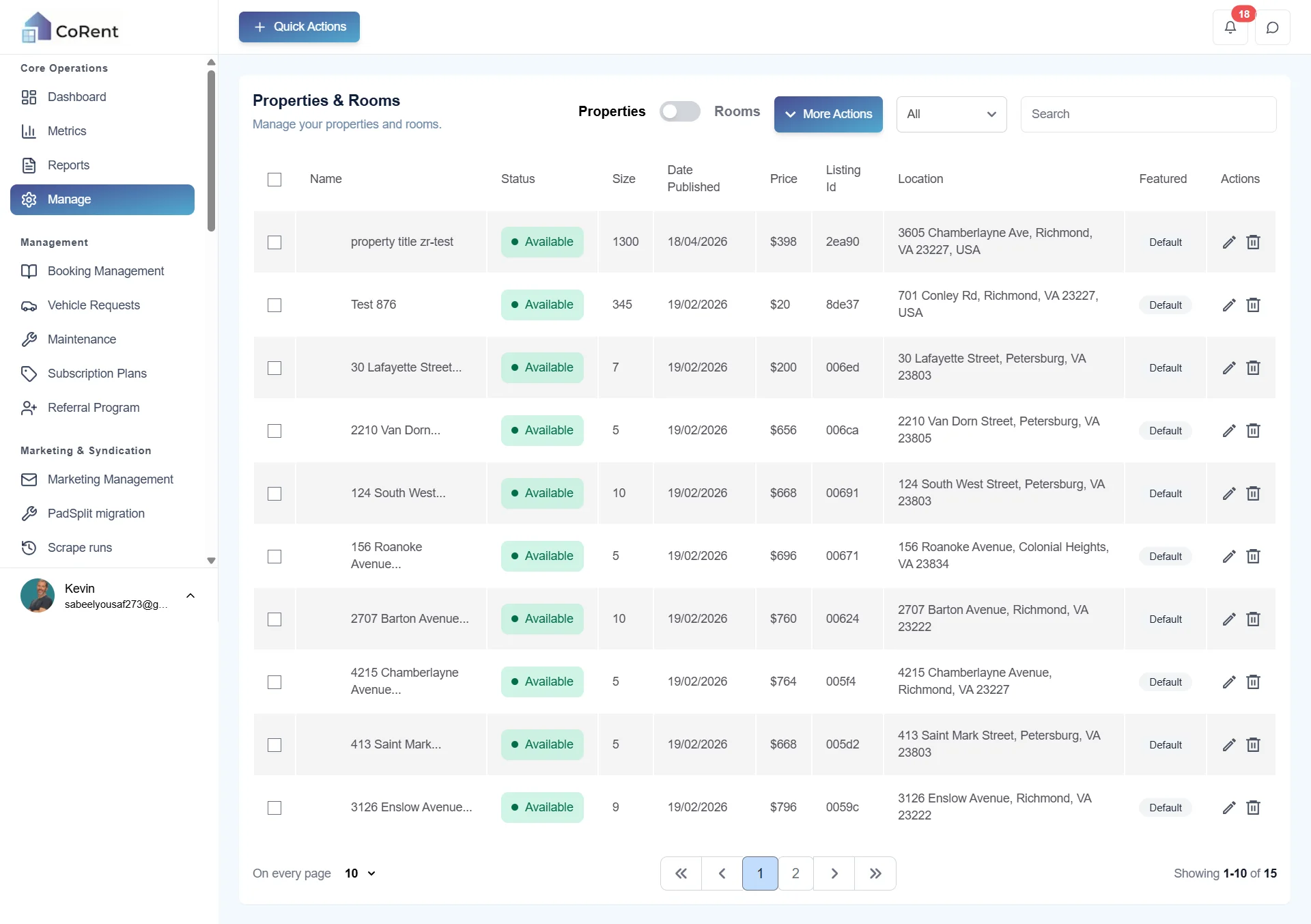Edit the 2707 Barton Avenue property
Screen dimensions: 1311x924
[1229, 619]
